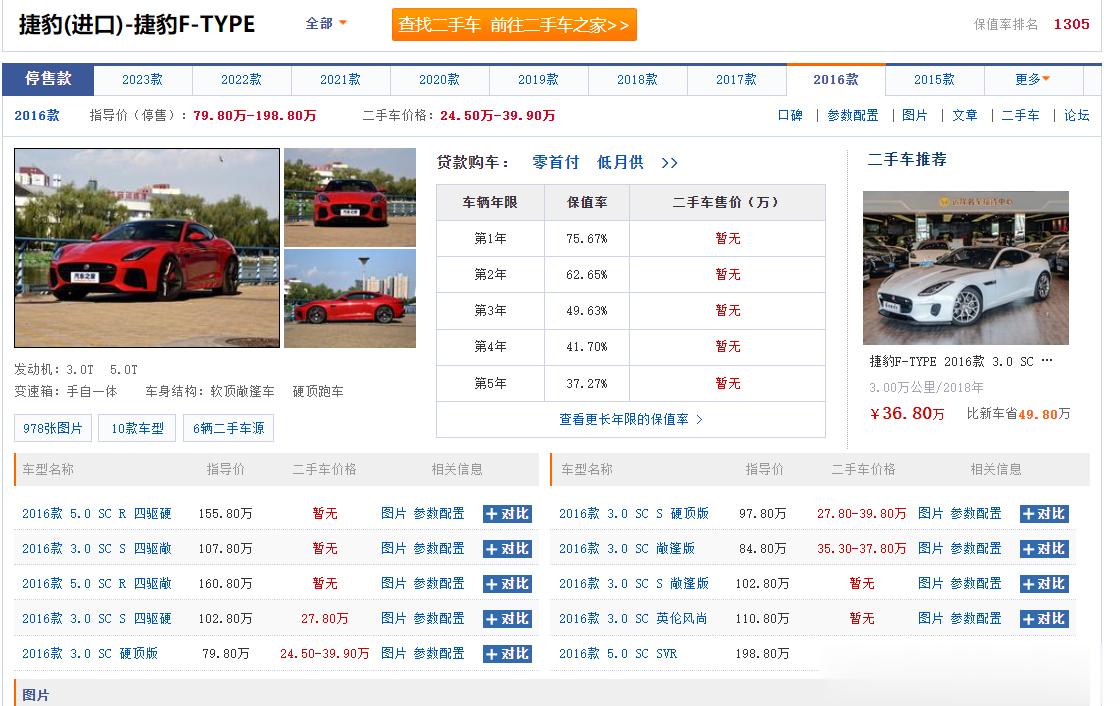Add 3.0 SC 敞篷版 to 对比
Image resolution: width=1120 pixels, height=706 pixels.
pyautogui.click(x=1044, y=549)
